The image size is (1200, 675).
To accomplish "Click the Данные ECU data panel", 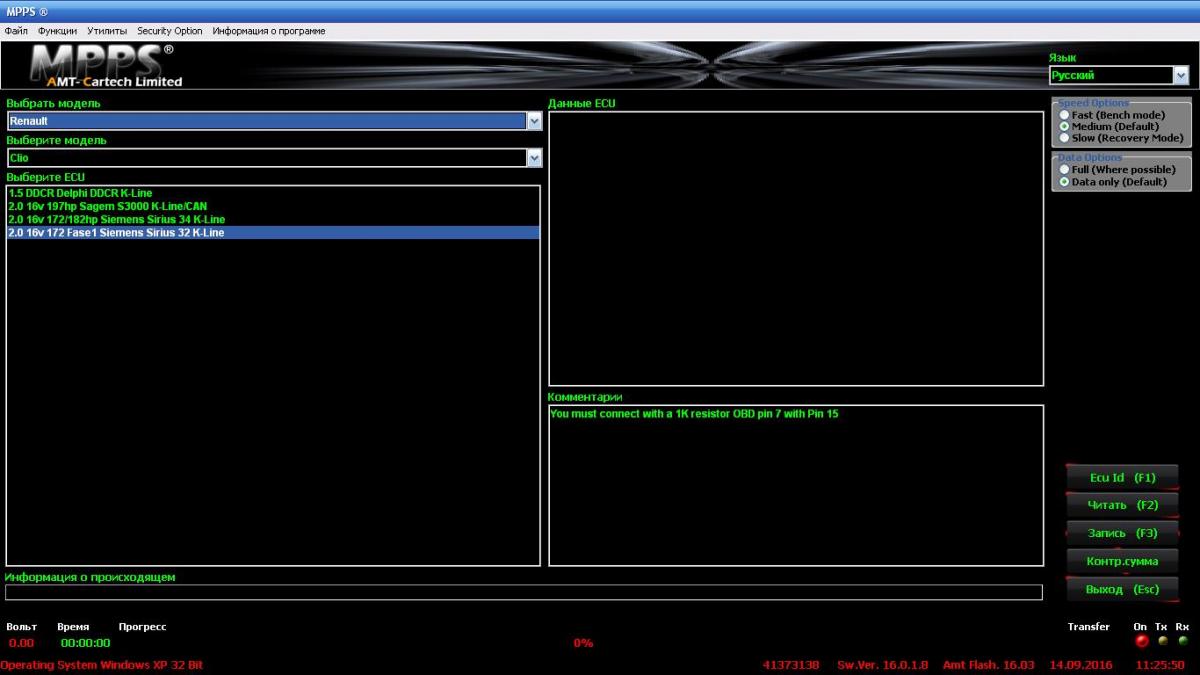I will click(x=796, y=248).
